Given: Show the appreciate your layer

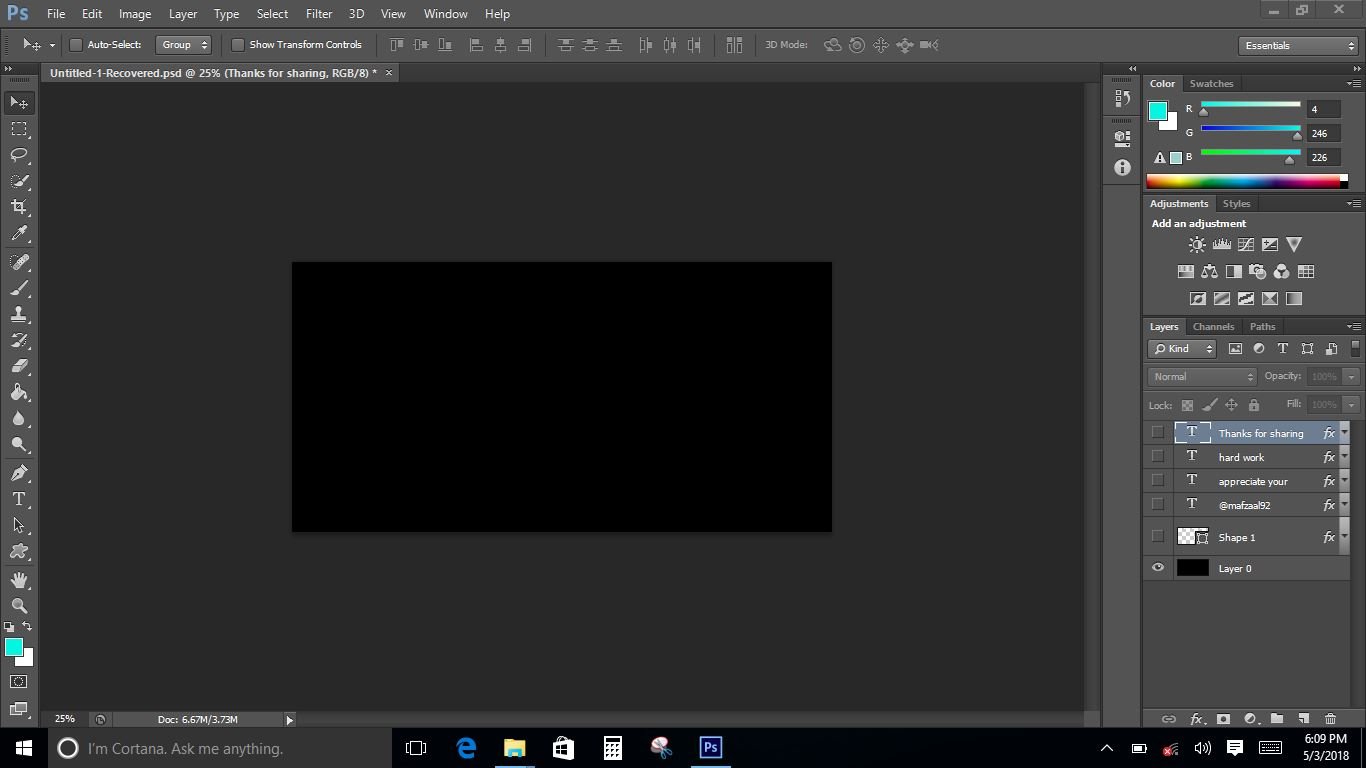Looking at the screenshot, I should (1158, 481).
